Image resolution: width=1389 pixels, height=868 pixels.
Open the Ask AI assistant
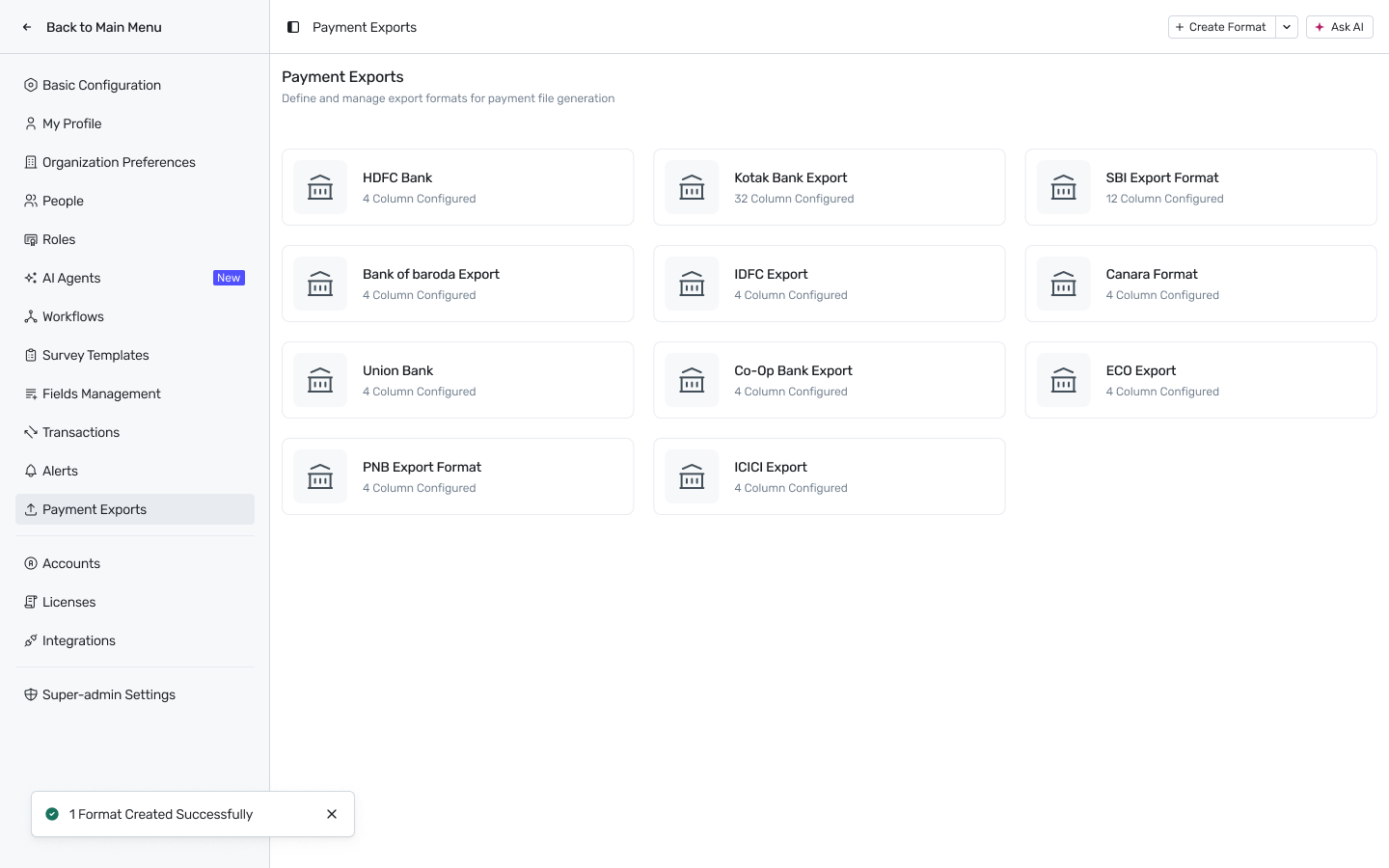(x=1339, y=27)
